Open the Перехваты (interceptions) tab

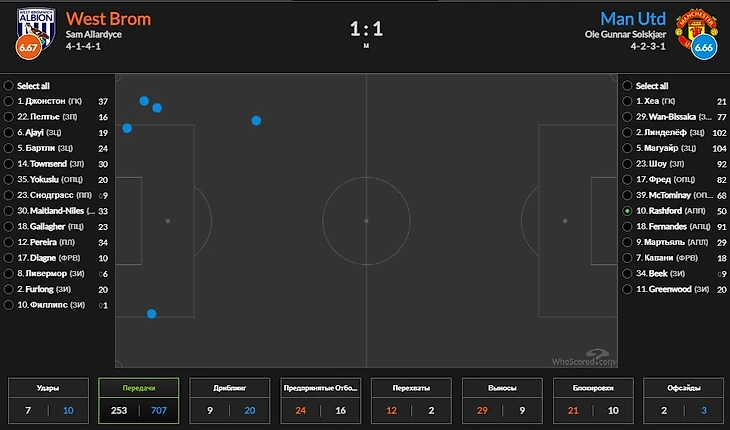tap(411, 401)
